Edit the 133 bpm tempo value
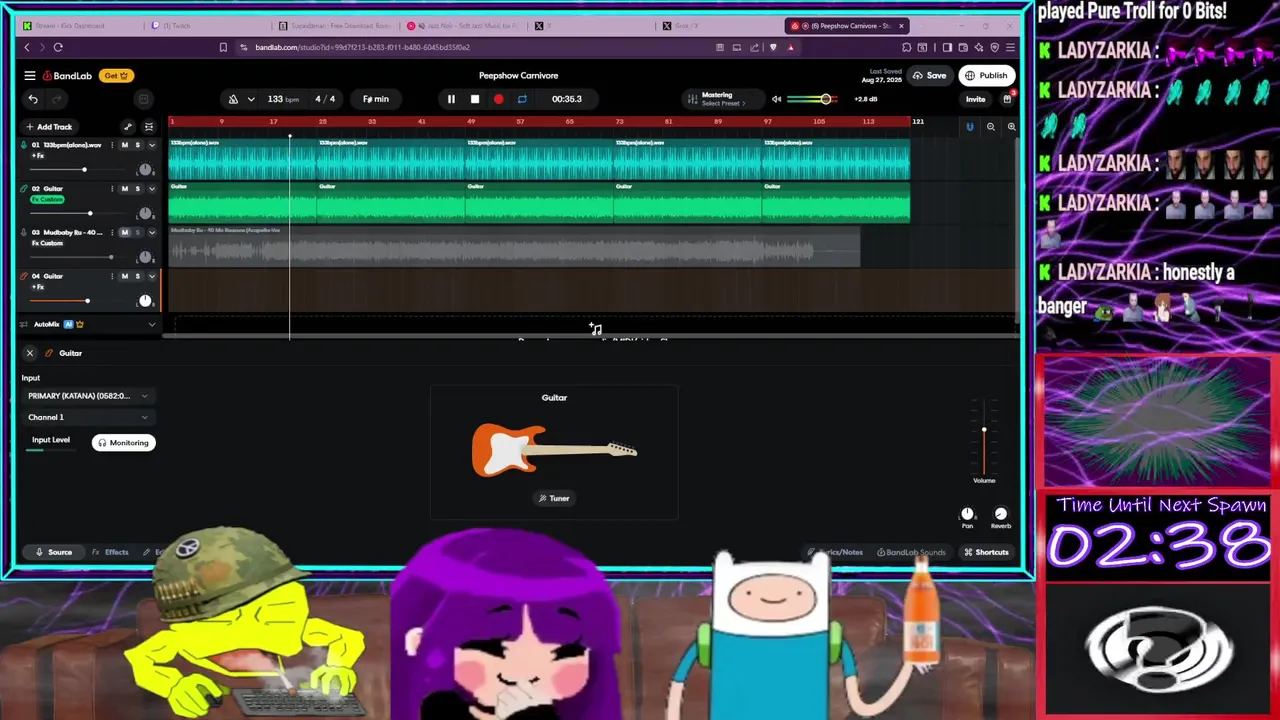Screen dimensions: 1280x720 (283, 99)
